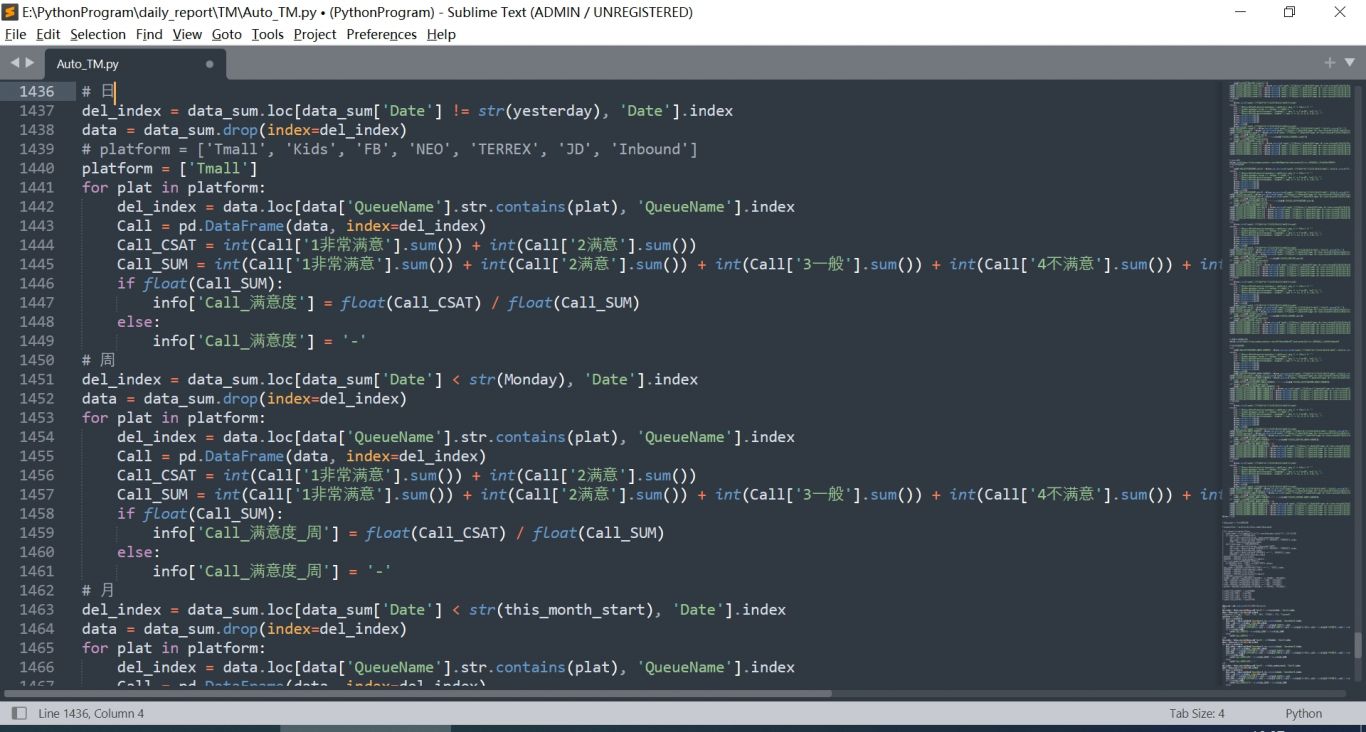Image resolution: width=1366 pixels, height=732 pixels.
Task: Change Python syntax in status bar
Action: pos(1304,713)
